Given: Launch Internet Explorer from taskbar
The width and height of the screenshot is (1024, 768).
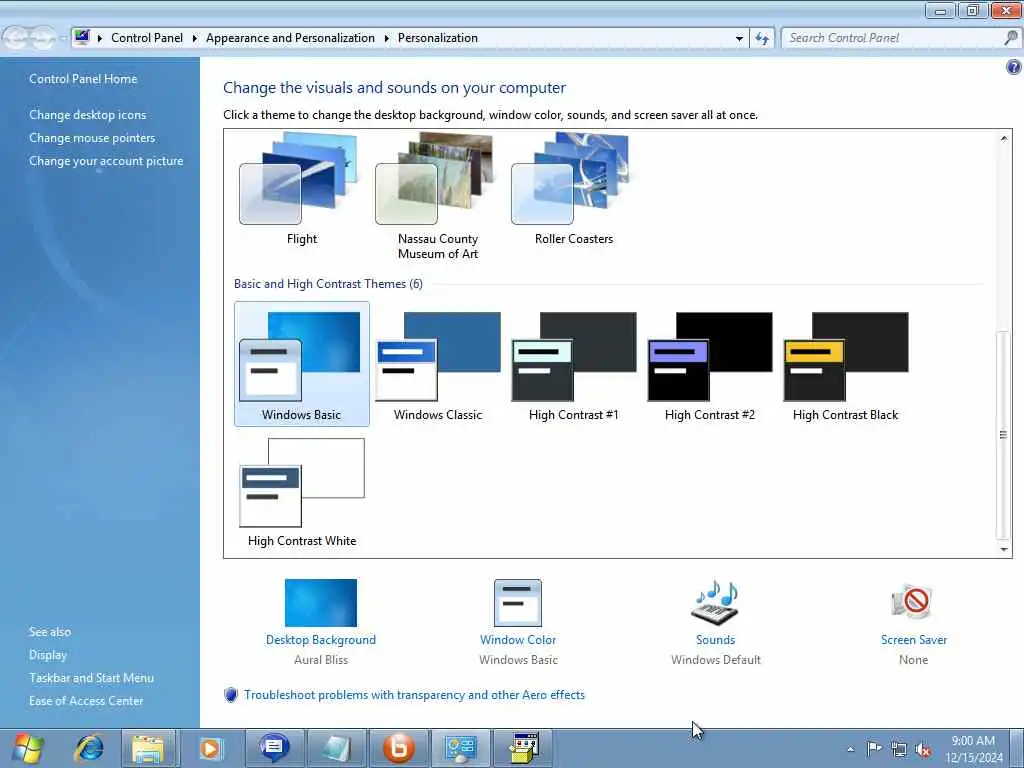Looking at the screenshot, I should [x=89, y=748].
